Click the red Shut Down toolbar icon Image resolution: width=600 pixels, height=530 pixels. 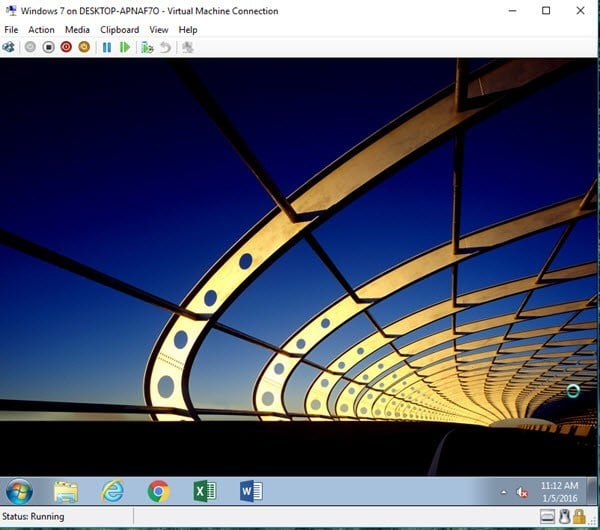66,47
